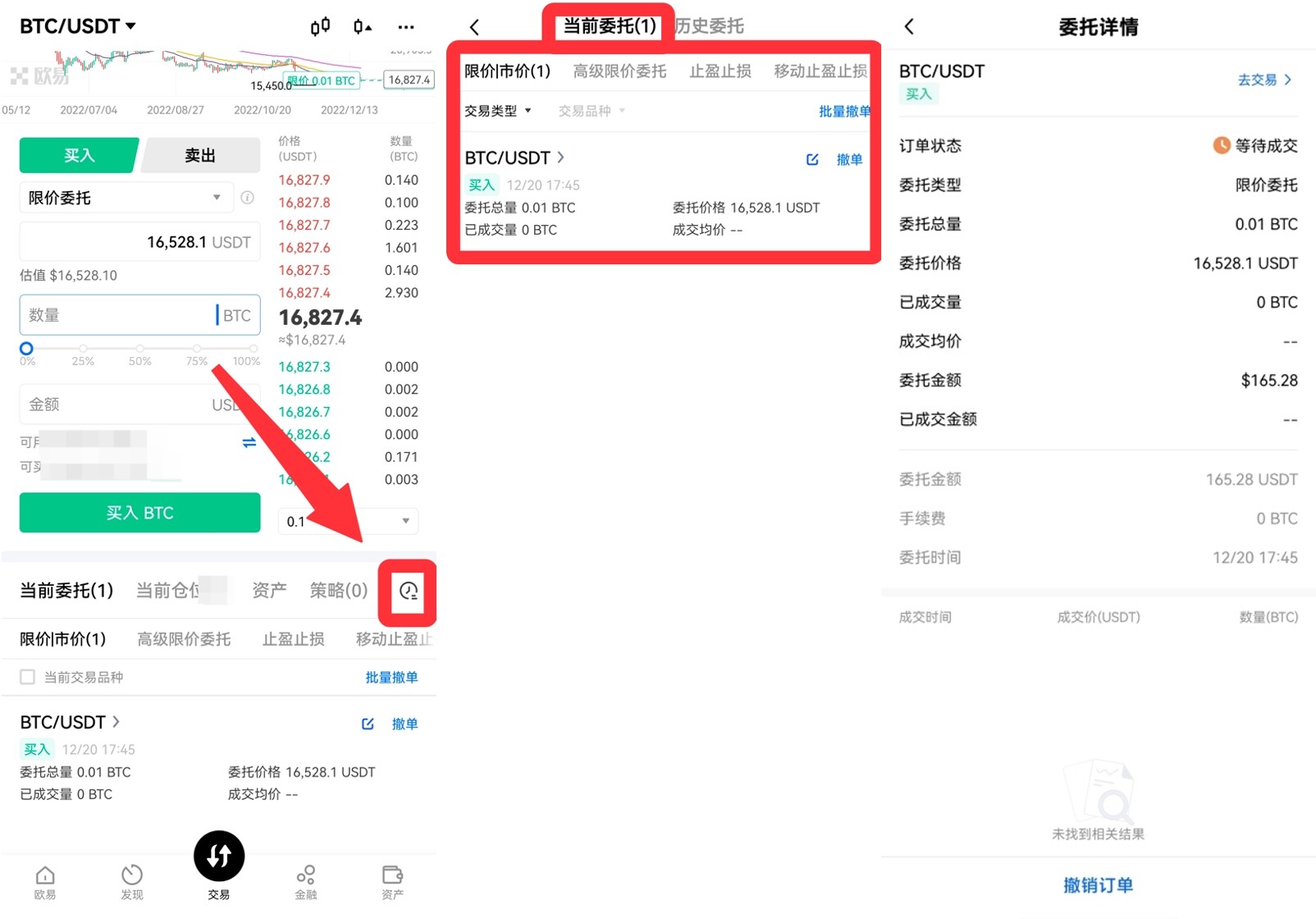Open the price alert icon

click(x=361, y=26)
